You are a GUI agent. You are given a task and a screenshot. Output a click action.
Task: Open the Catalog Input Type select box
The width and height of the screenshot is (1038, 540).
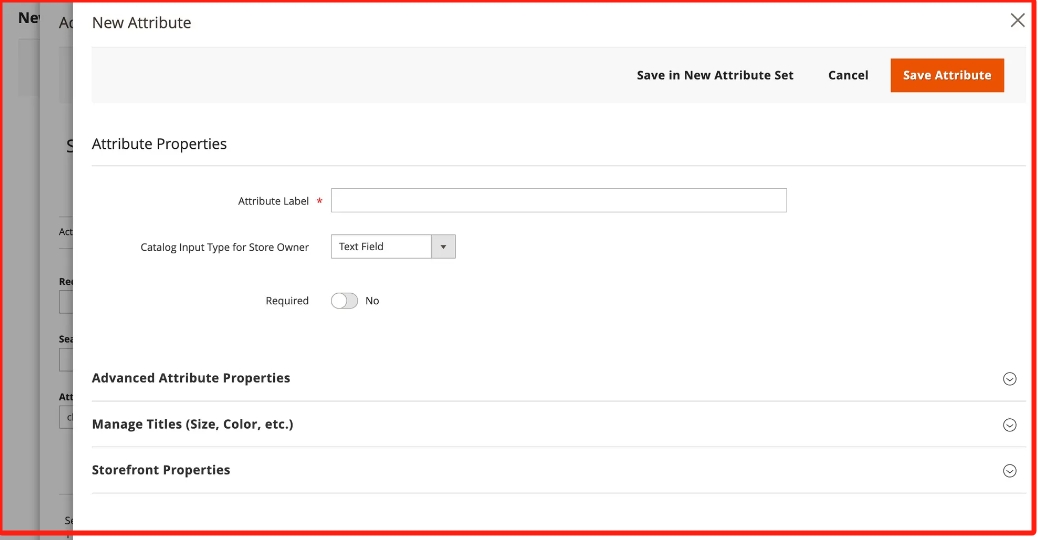coord(382,246)
